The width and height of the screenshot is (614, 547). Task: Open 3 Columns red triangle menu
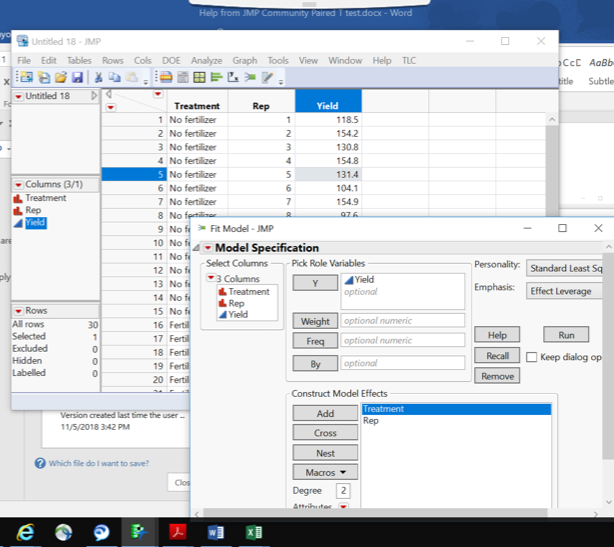[x=211, y=278]
